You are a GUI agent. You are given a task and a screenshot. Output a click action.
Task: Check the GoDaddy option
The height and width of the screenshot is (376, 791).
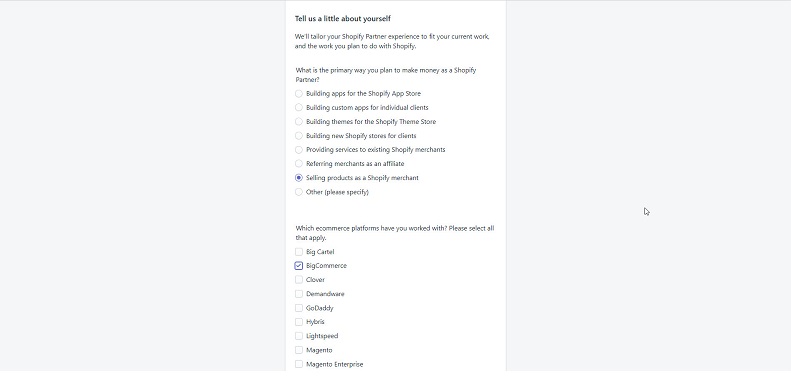(299, 308)
